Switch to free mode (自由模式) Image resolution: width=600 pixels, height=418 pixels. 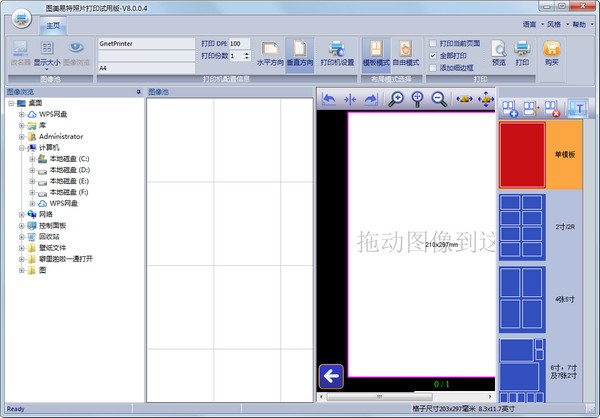pos(406,50)
